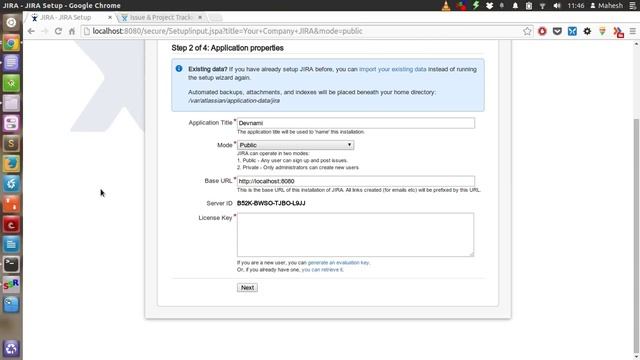Click the blue X-shaped extension icon
This screenshot has height=360, width=640.
tap(572, 31)
